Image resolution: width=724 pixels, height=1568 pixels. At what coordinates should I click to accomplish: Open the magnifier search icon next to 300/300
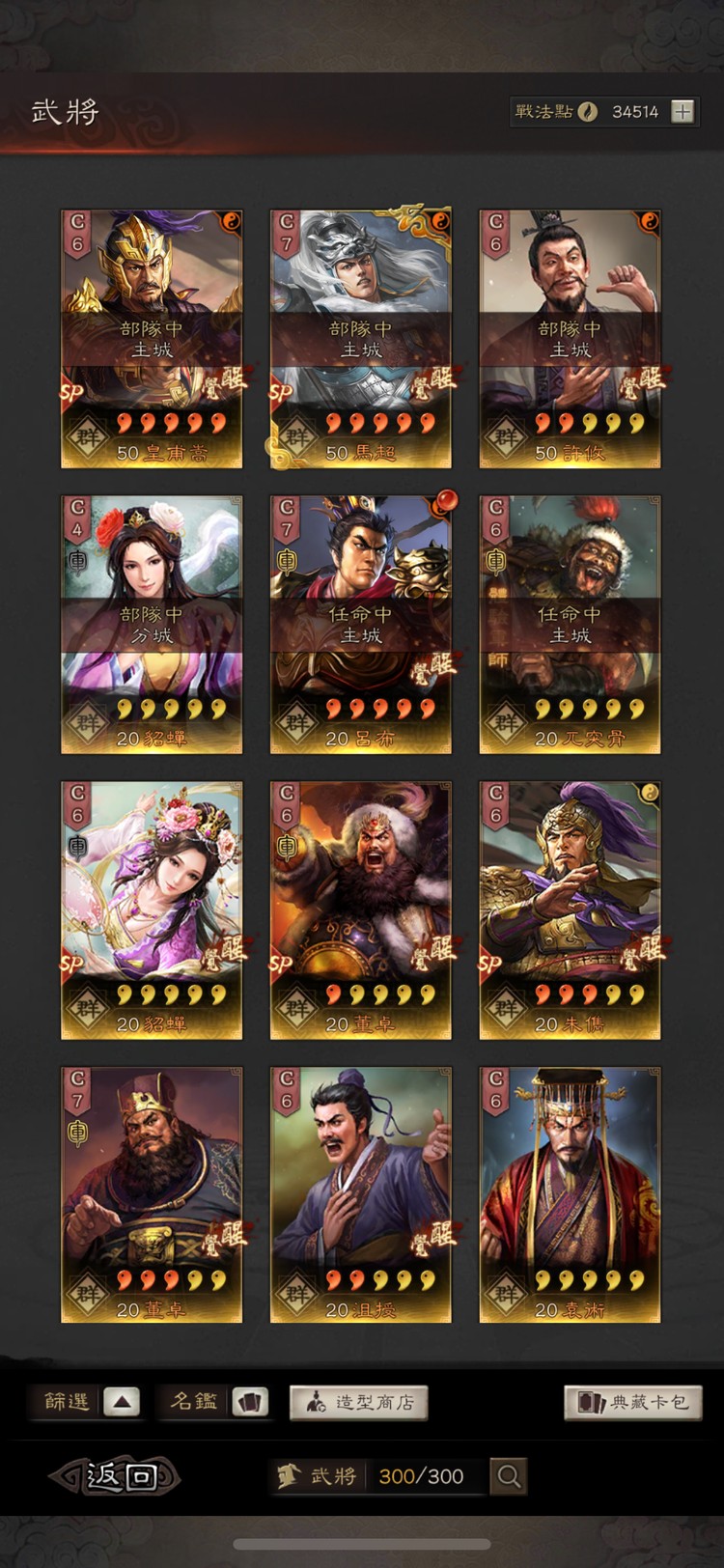click(x=508, y=1475)
